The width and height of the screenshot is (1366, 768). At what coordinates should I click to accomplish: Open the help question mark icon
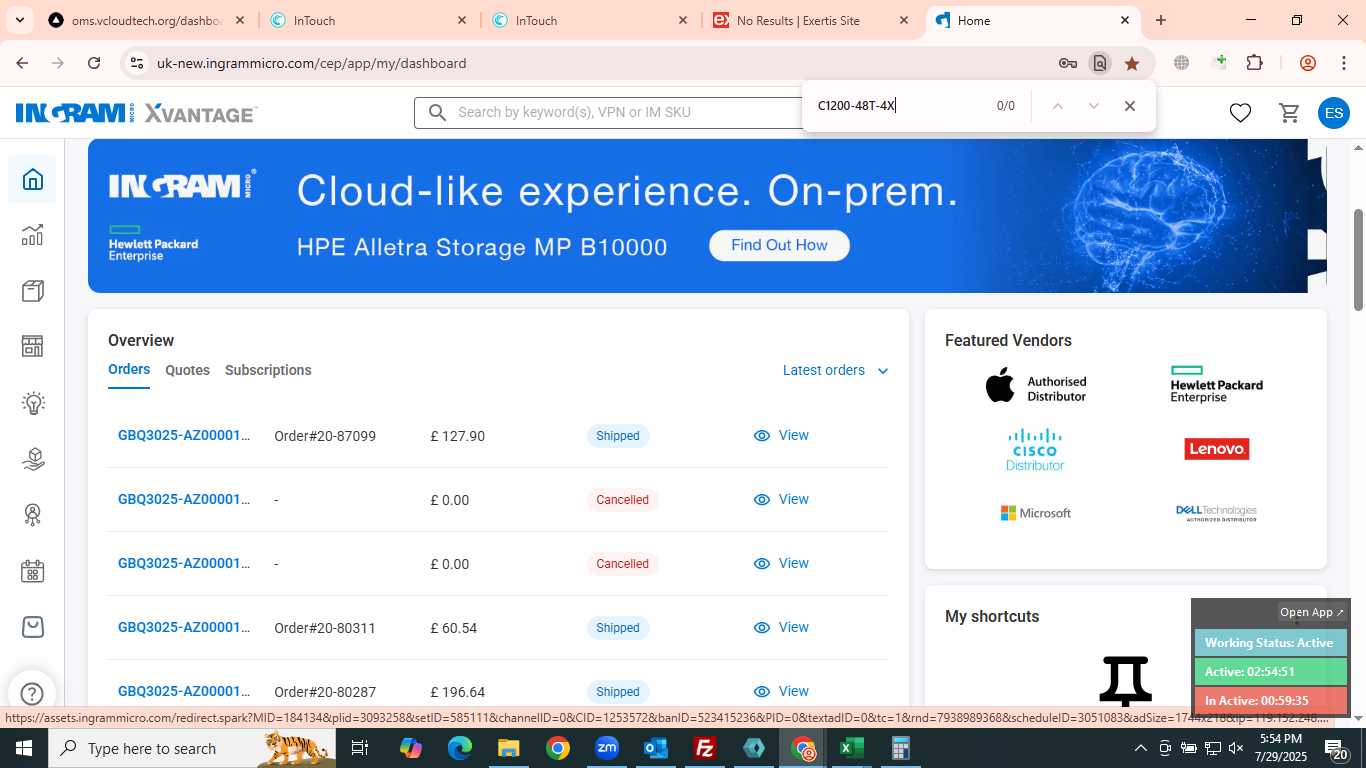[x=32, y=693]
